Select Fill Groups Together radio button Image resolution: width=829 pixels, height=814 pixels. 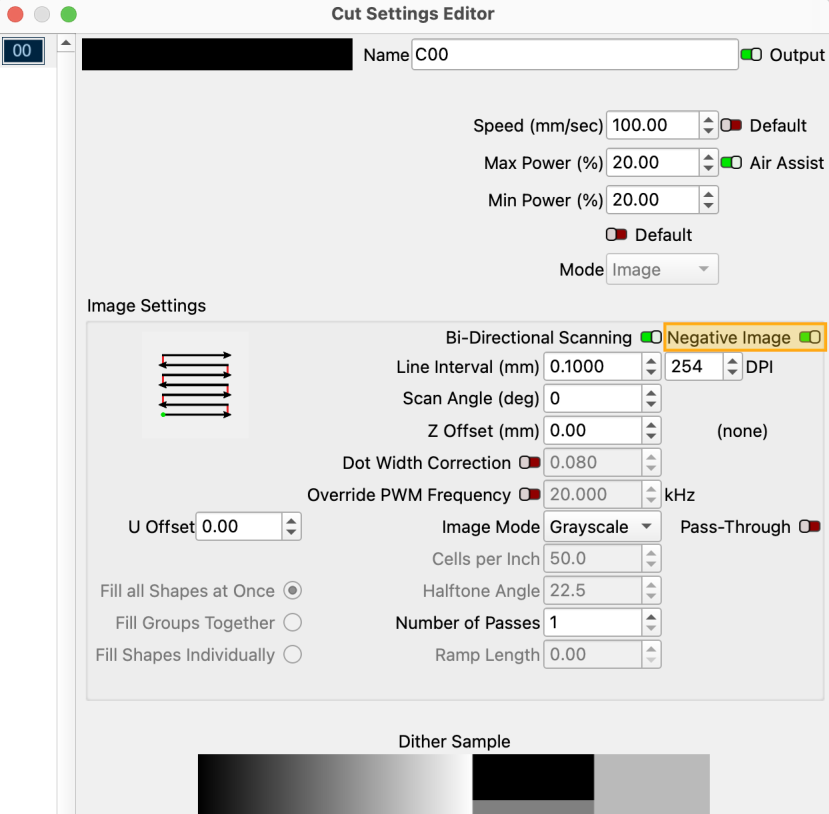(293, 623)
